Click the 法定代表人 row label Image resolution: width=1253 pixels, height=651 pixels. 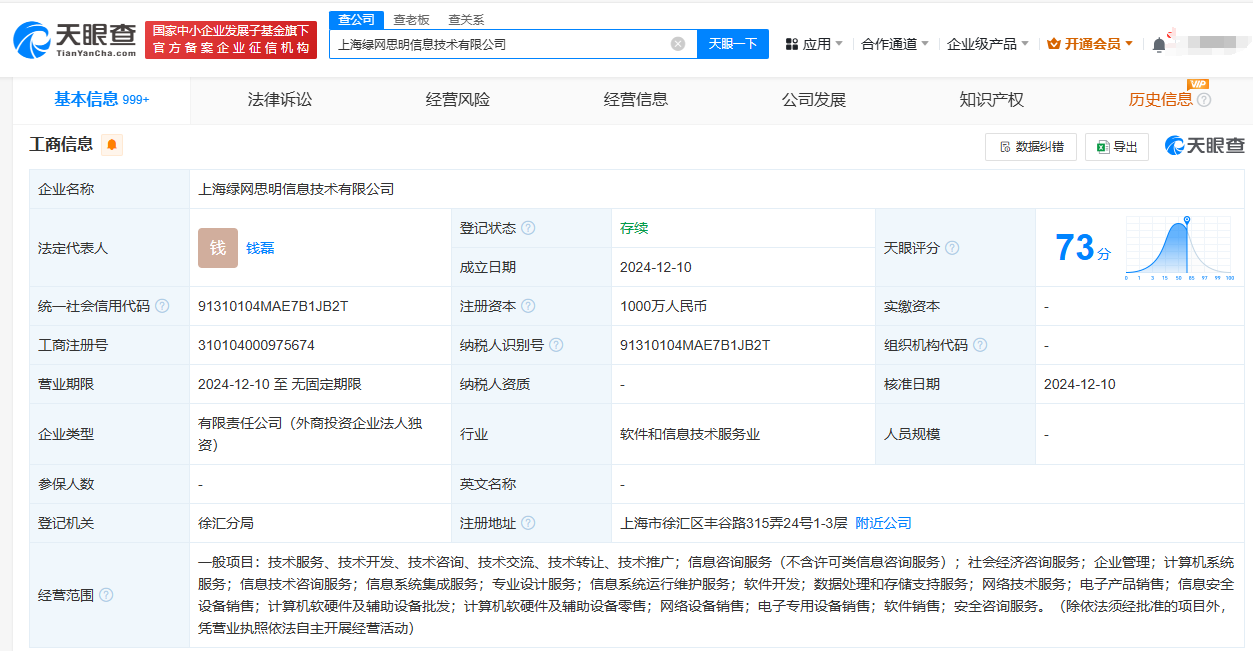[73, 248]
